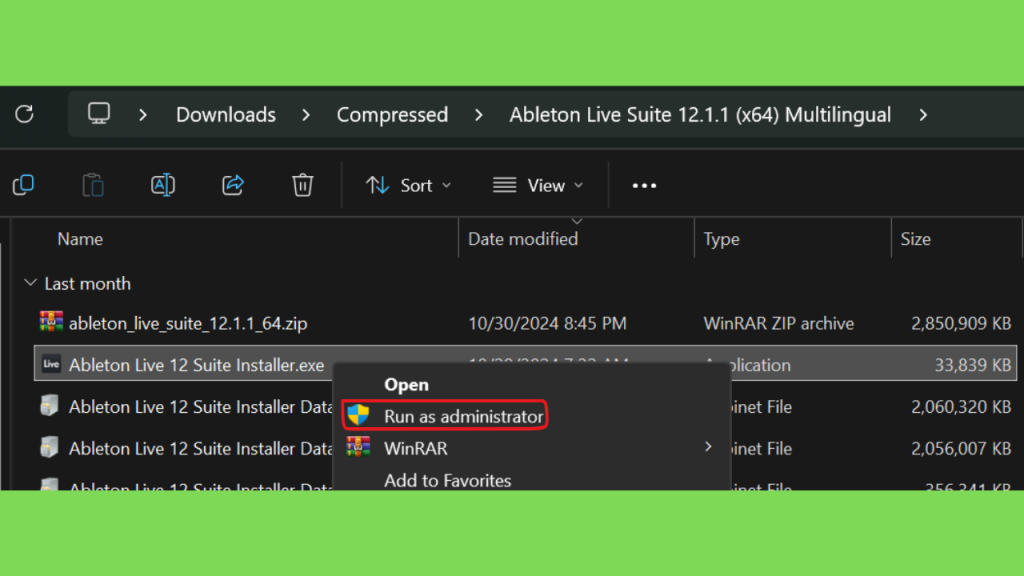This screenshot has width=1024, height=576.
Task: Click WinRAR ZIP archive type cell
Action: coord(778,323)
